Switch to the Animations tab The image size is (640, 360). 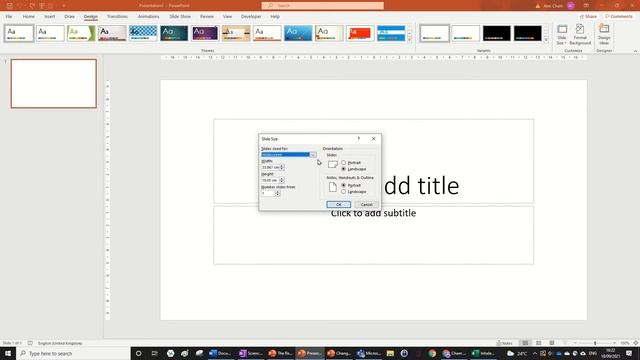tap(149, 16)
